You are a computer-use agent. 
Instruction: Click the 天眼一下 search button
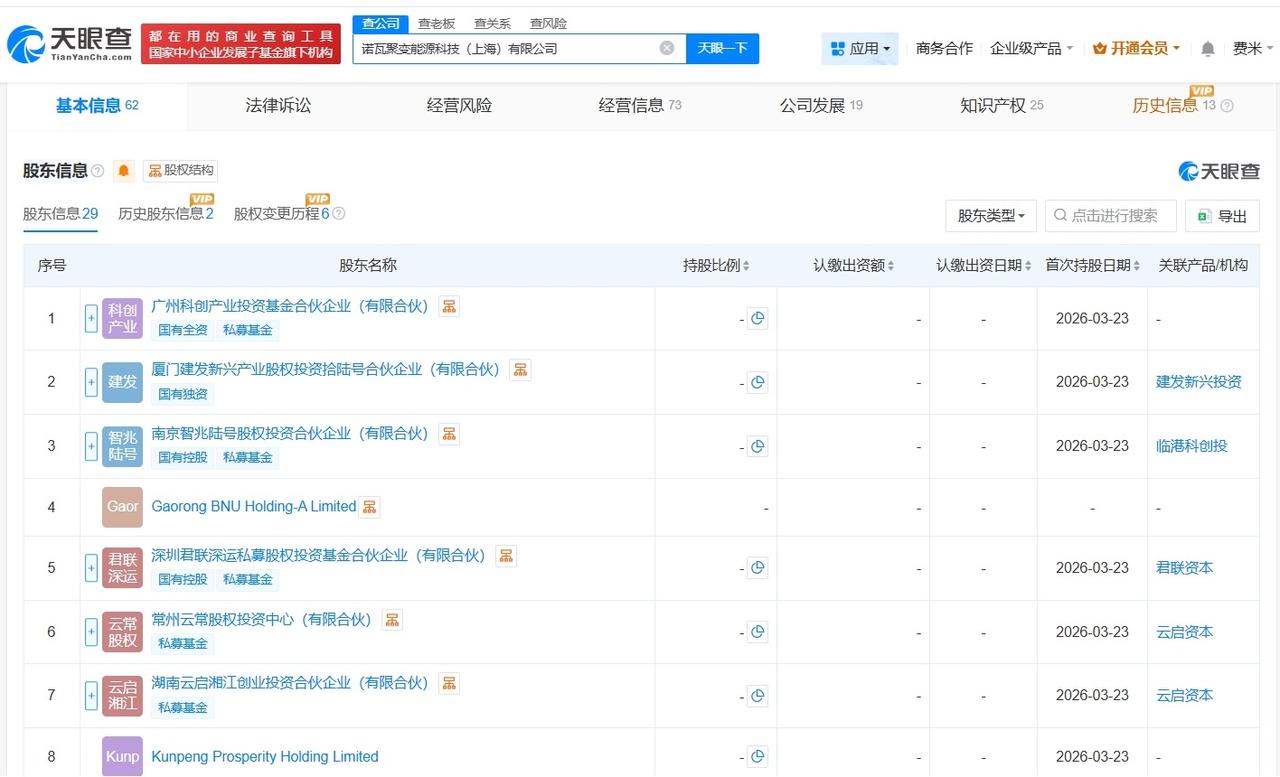click(x=723, y=48)
